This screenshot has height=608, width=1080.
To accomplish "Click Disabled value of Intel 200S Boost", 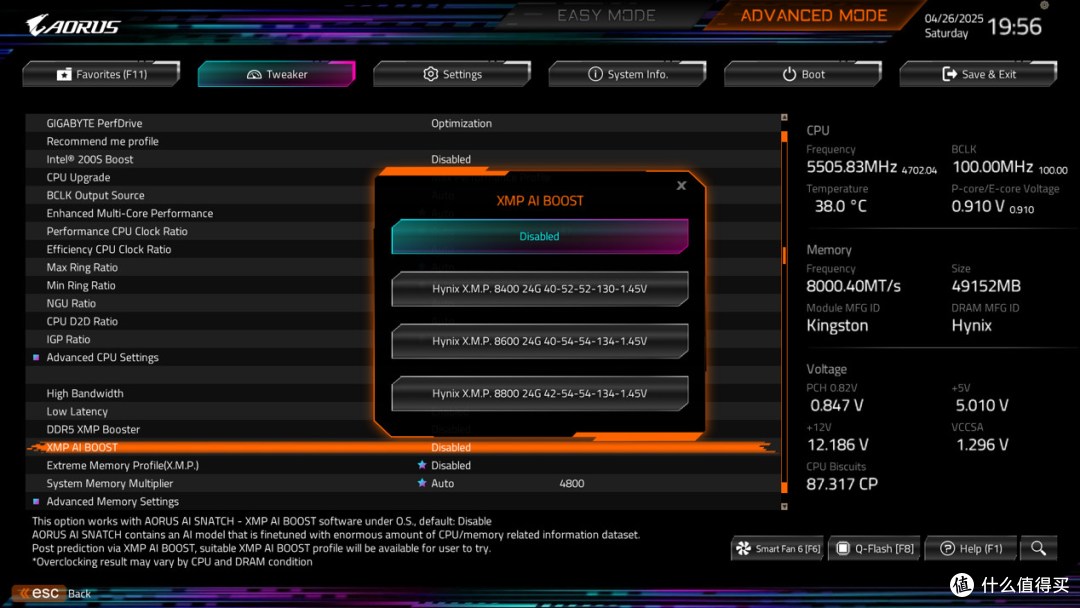I will [451, 158].
